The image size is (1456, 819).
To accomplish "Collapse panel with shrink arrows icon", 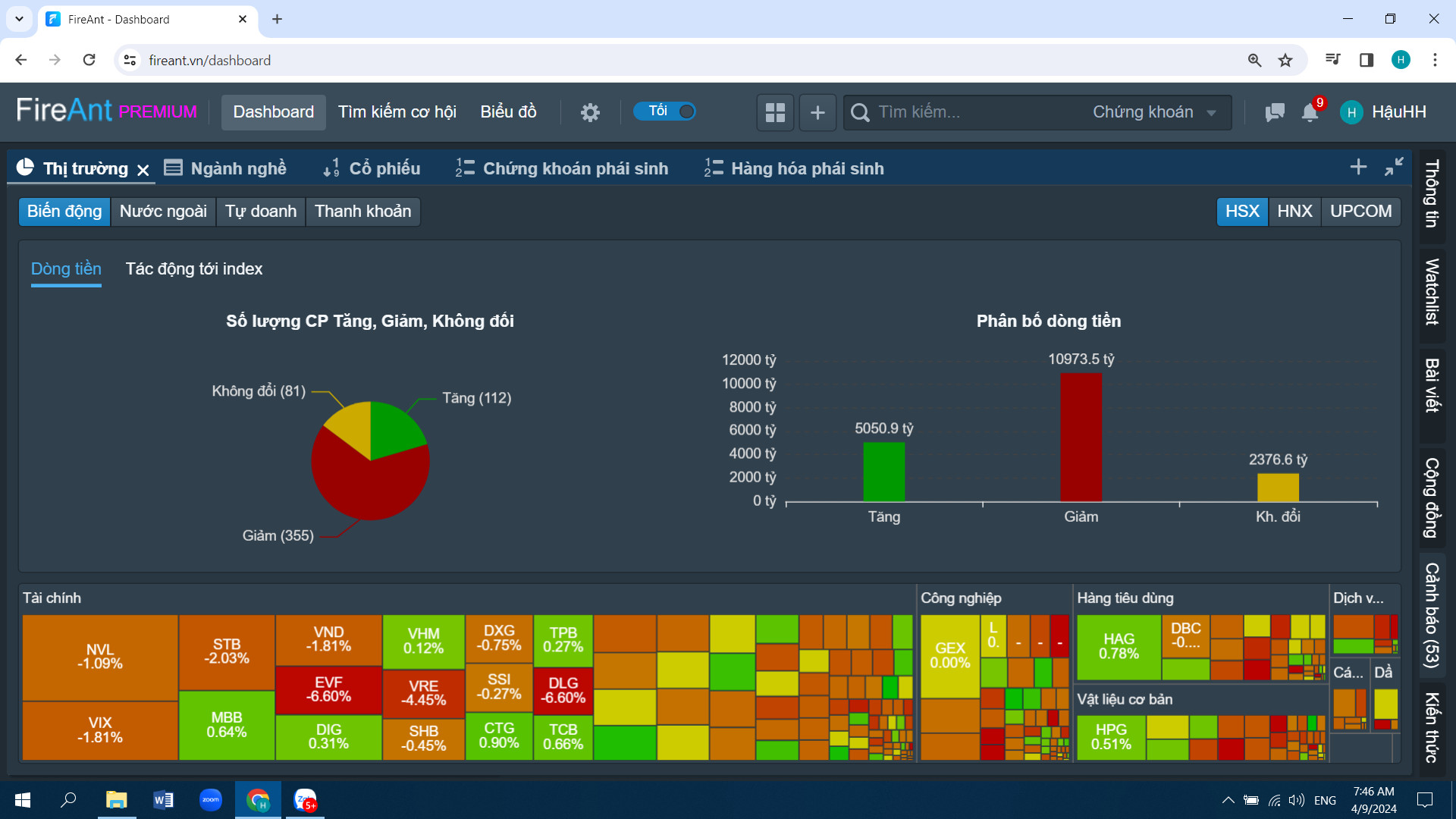I will click(1394, 167).
